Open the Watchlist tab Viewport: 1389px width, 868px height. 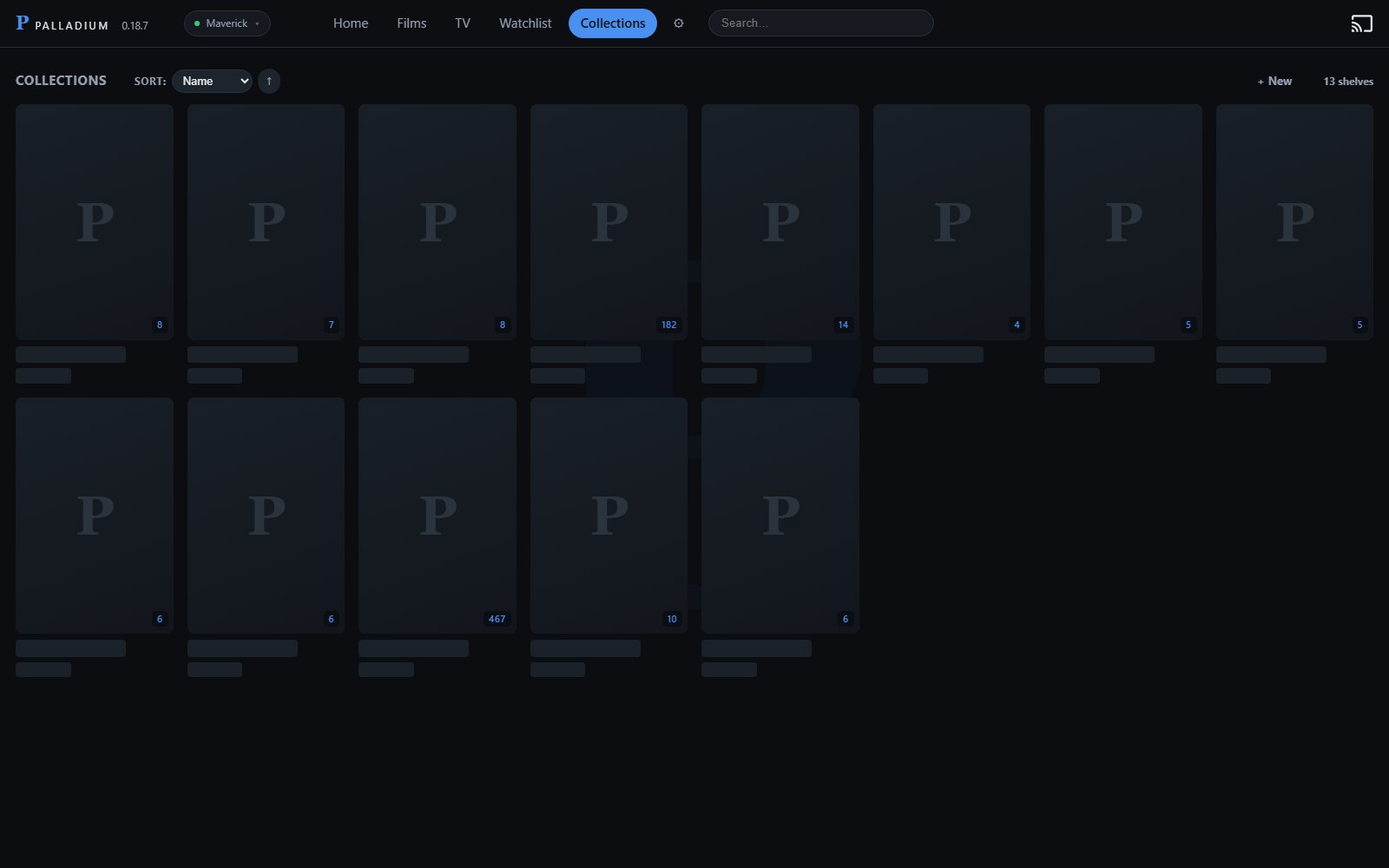coord(525,23)
